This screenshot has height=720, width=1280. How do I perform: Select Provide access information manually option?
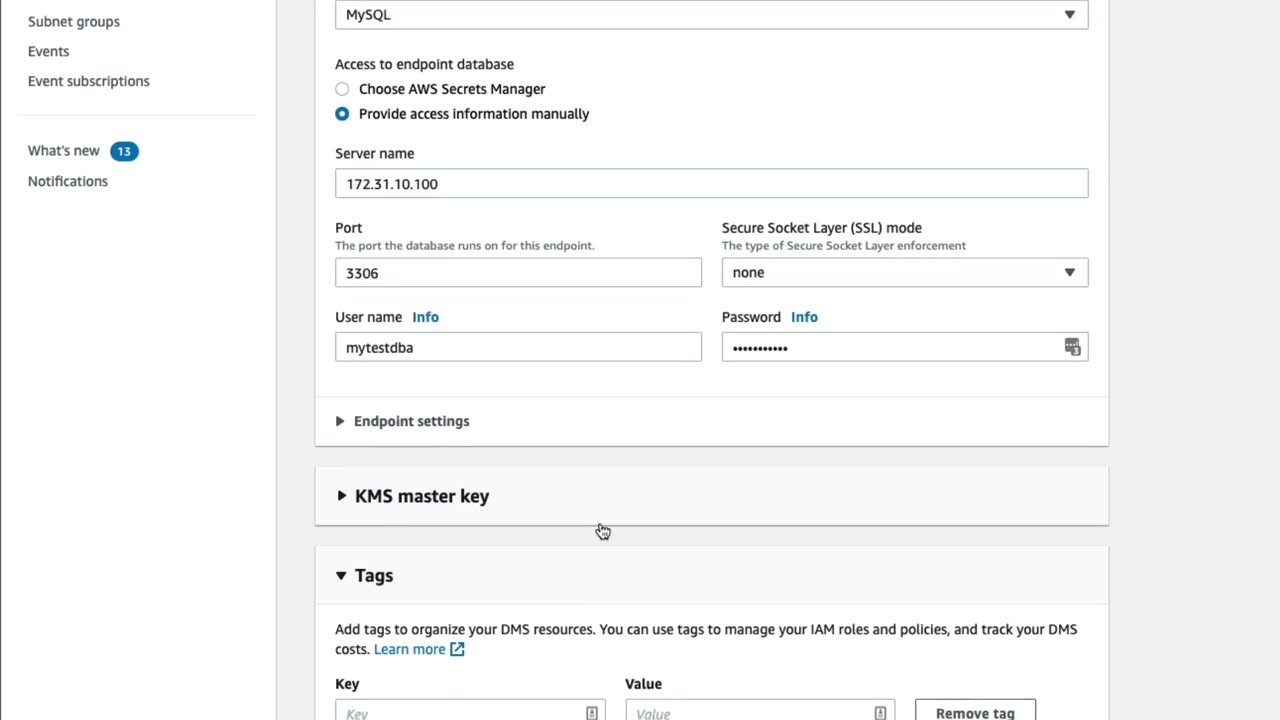[x=342, y=114]
